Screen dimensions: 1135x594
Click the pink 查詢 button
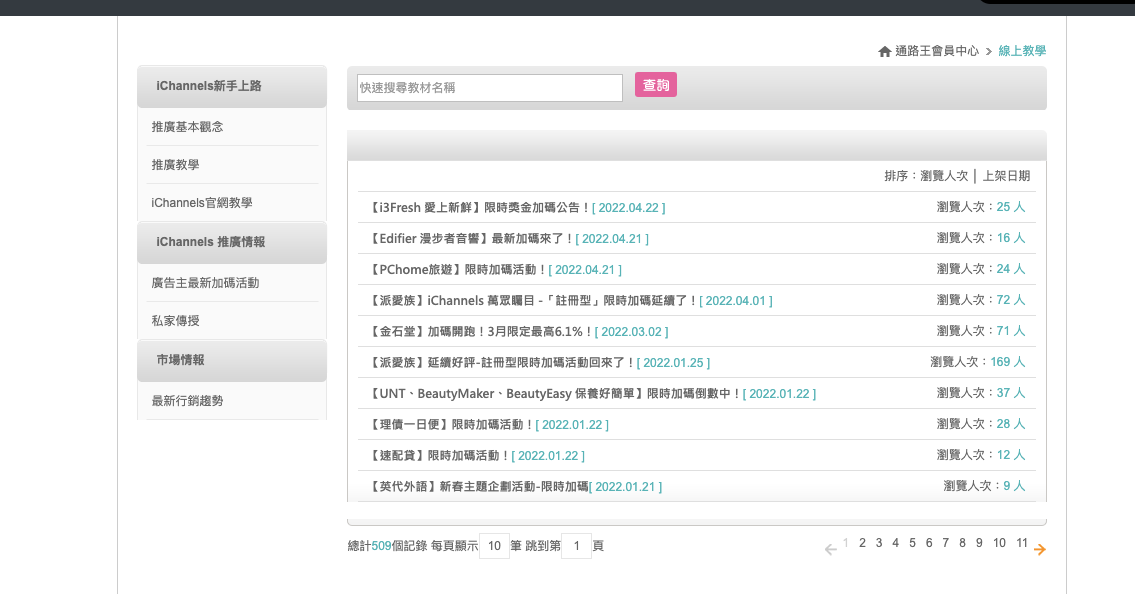tap(656, 85)
